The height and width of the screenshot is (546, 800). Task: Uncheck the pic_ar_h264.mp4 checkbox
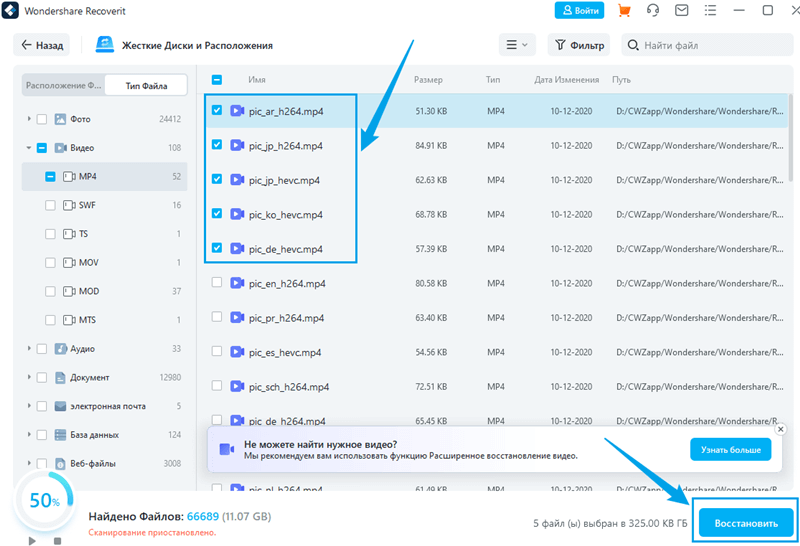click(217, 111)
